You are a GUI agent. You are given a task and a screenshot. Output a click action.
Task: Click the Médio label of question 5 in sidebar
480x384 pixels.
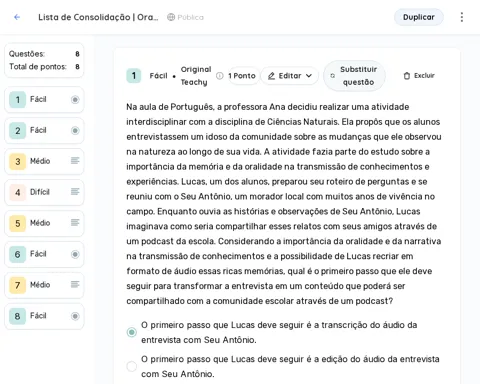pos(40,223)
